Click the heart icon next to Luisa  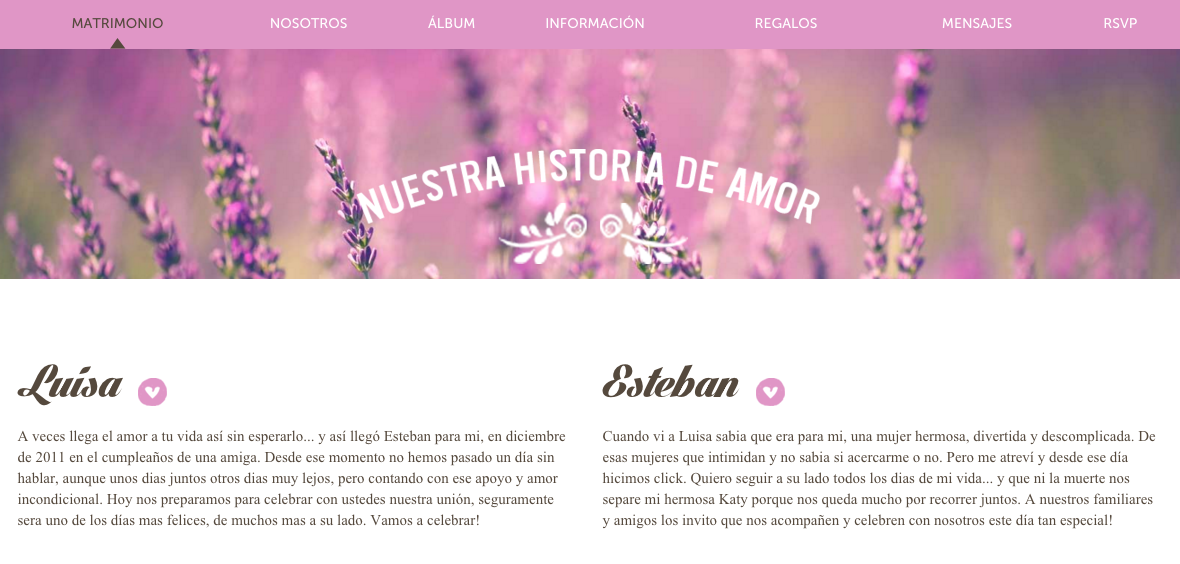pyautogui.click(x=152, y=392)
